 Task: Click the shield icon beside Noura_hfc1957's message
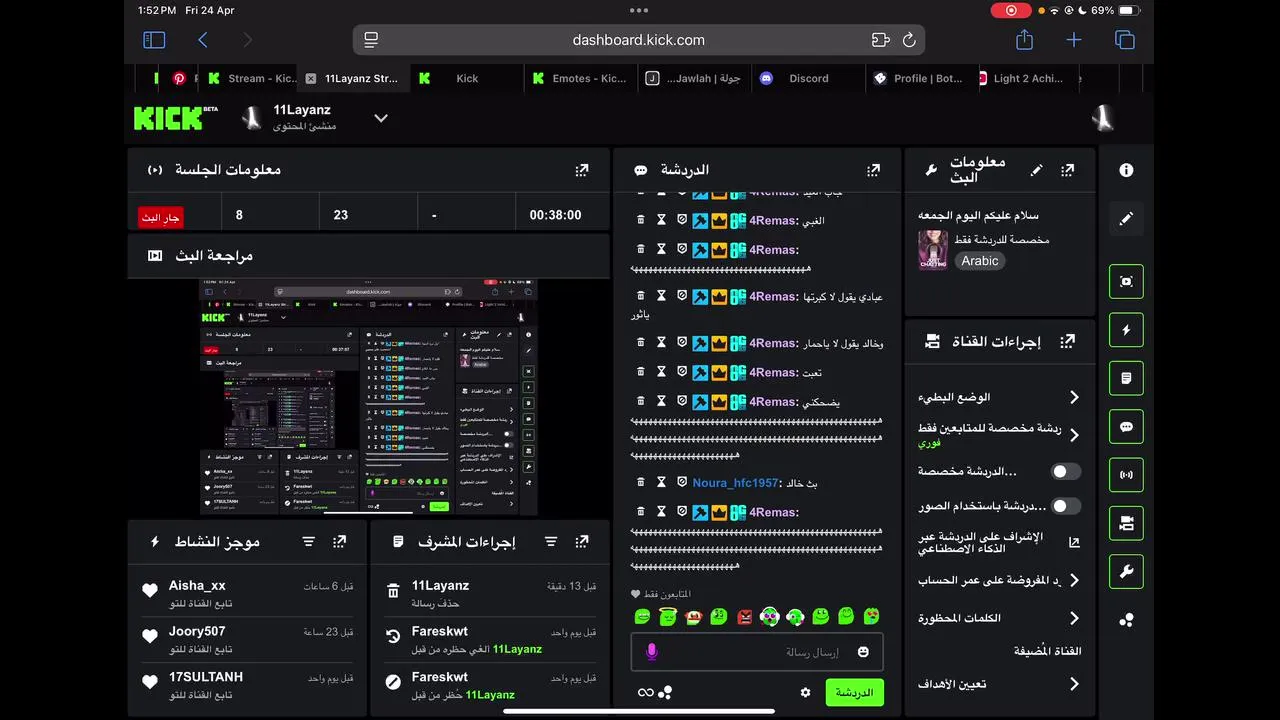(x=682, y=482)
